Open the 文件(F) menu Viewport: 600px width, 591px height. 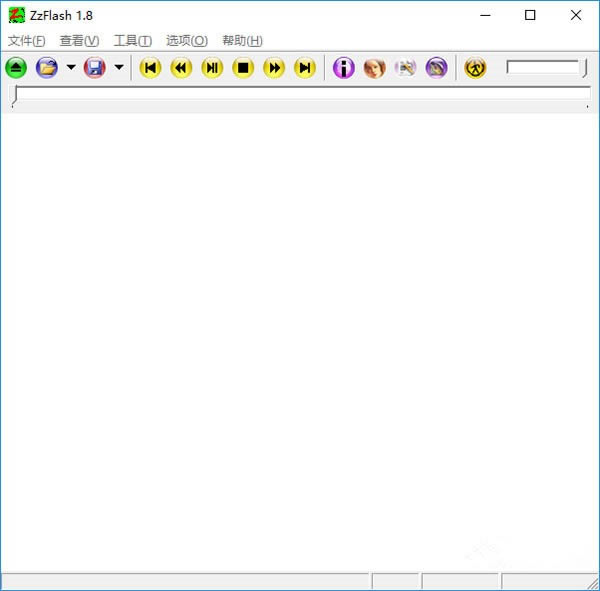click(x=26, y=41)
